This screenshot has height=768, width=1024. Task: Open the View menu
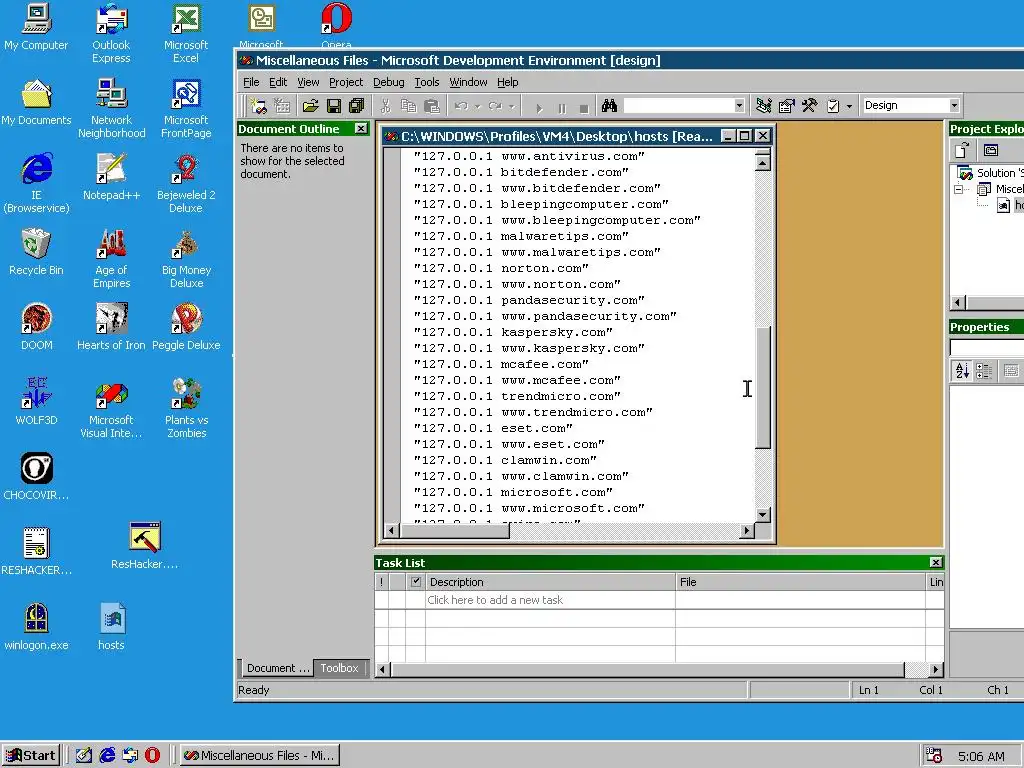point(308,82)
